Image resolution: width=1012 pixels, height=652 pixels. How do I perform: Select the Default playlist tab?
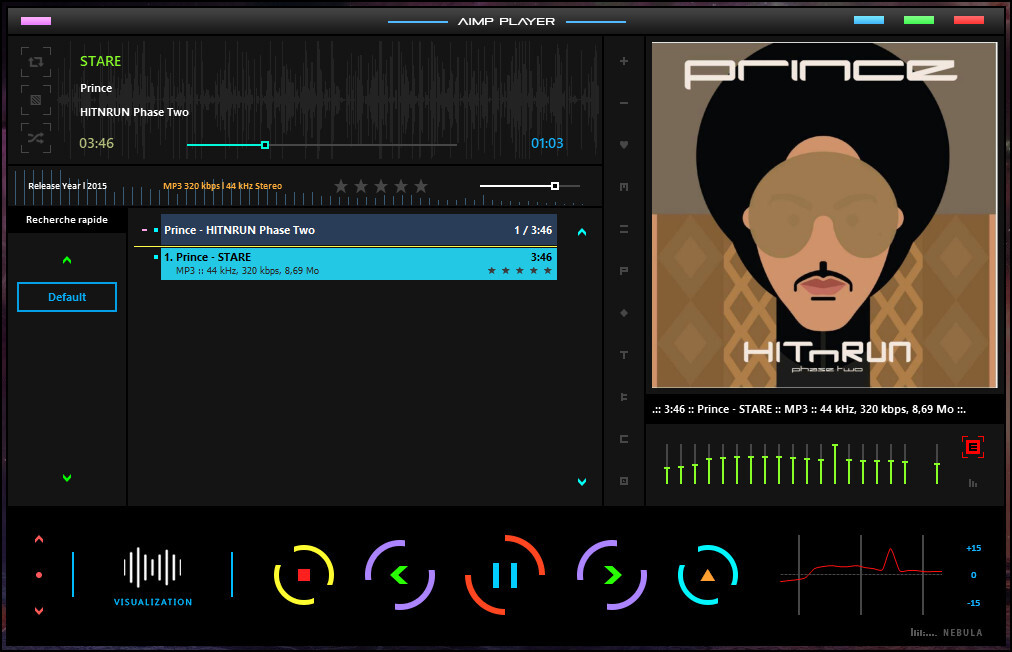tap(67, 297)
